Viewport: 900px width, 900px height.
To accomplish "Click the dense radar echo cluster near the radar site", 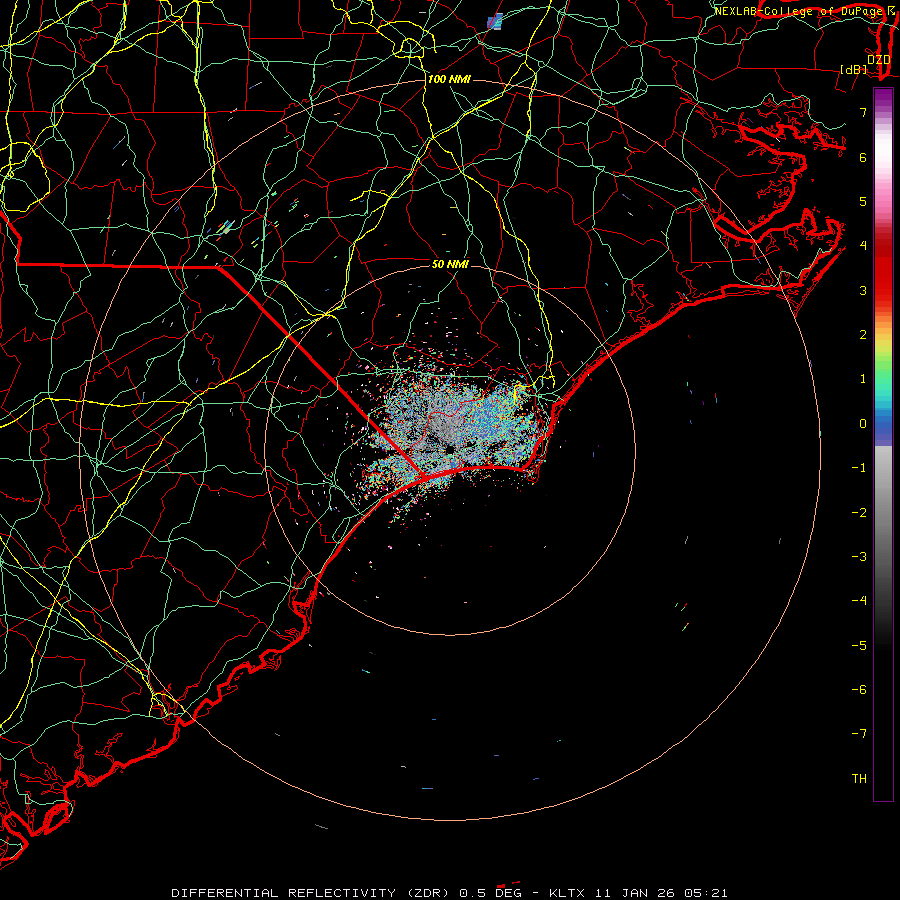I will point(453,428).
